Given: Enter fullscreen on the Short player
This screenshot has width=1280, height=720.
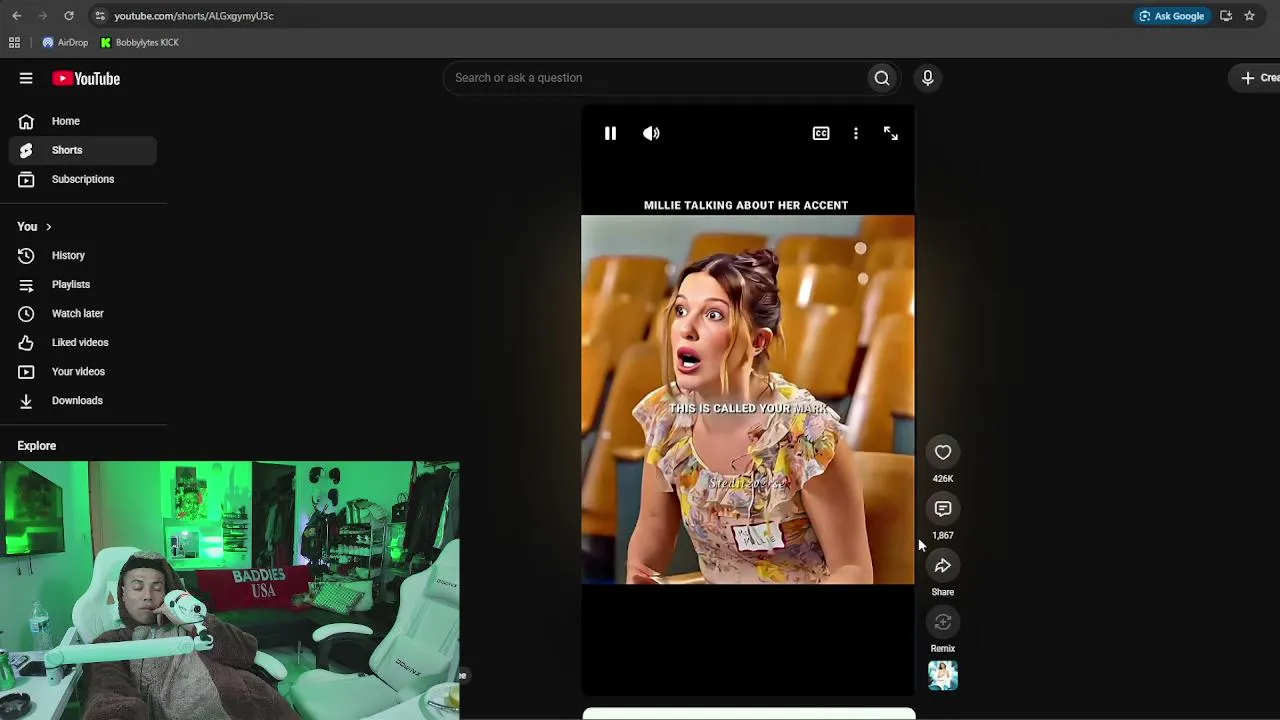Looking at the screenshot, I should (x=891, y=133).
